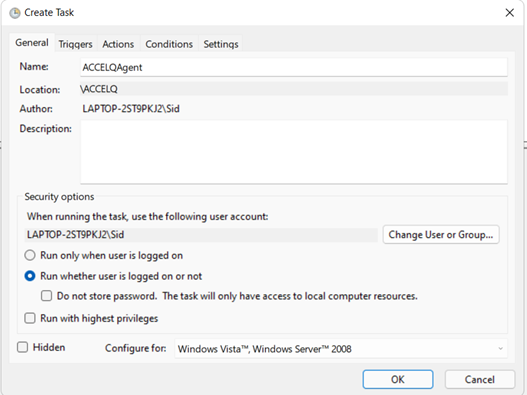The width and height of the screenshot is (527, 395).
Task: Click inside the Description text area
Action: [x=294, y=152]
